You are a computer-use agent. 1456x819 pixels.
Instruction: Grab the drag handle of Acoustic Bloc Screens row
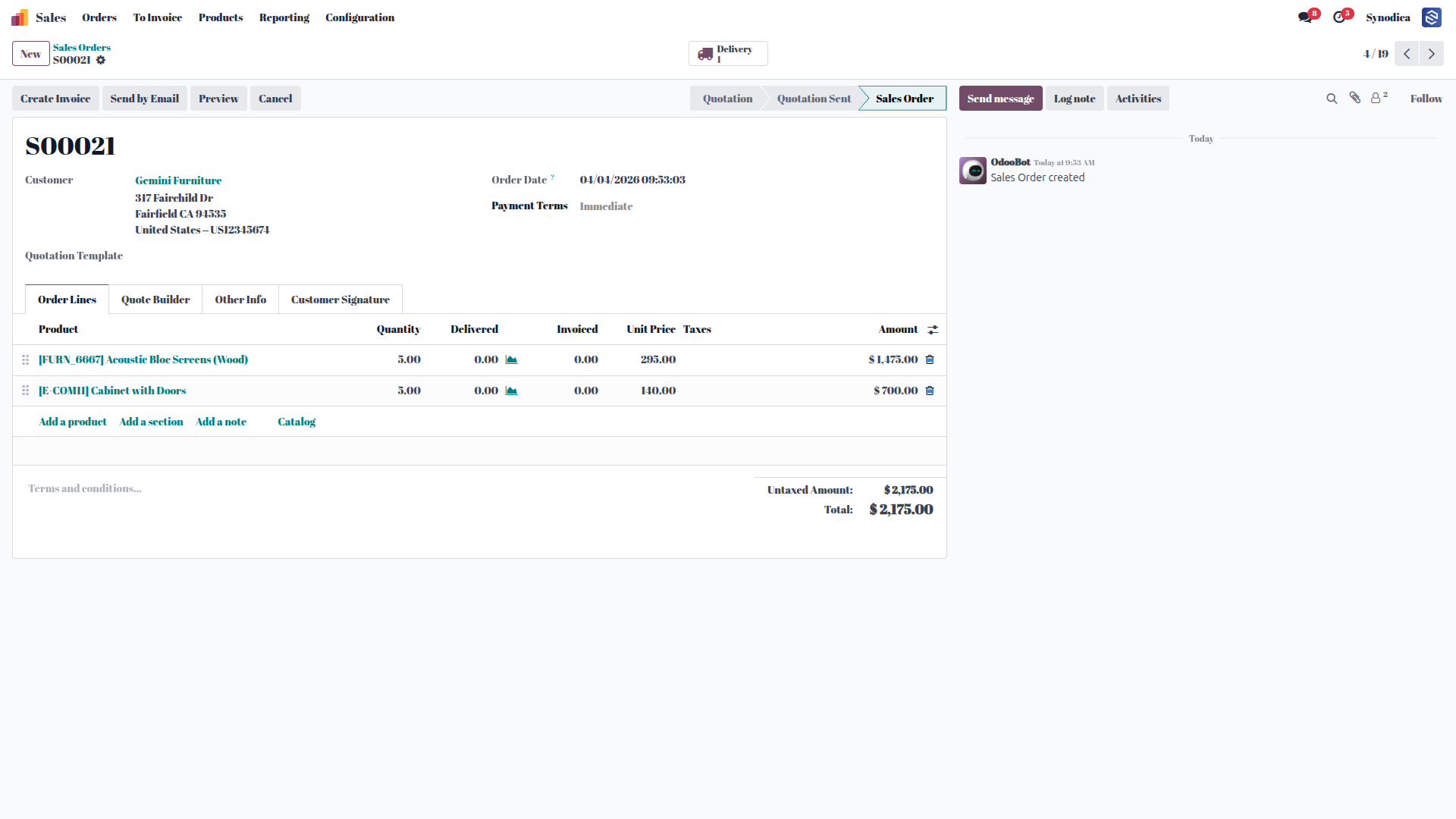tap(25, 360)
